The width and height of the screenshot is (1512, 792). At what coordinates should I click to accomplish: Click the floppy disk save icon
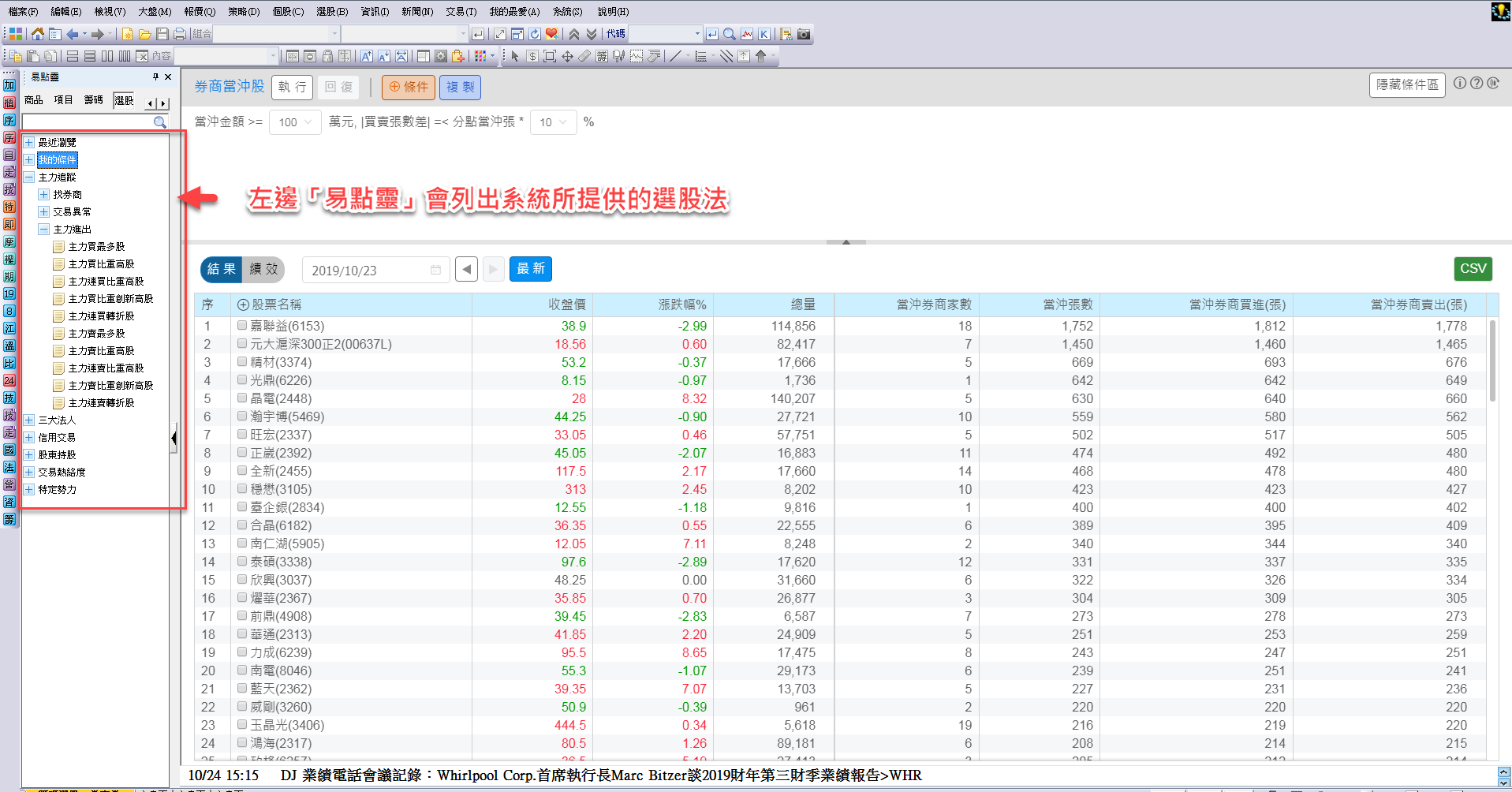coord(162,34)
